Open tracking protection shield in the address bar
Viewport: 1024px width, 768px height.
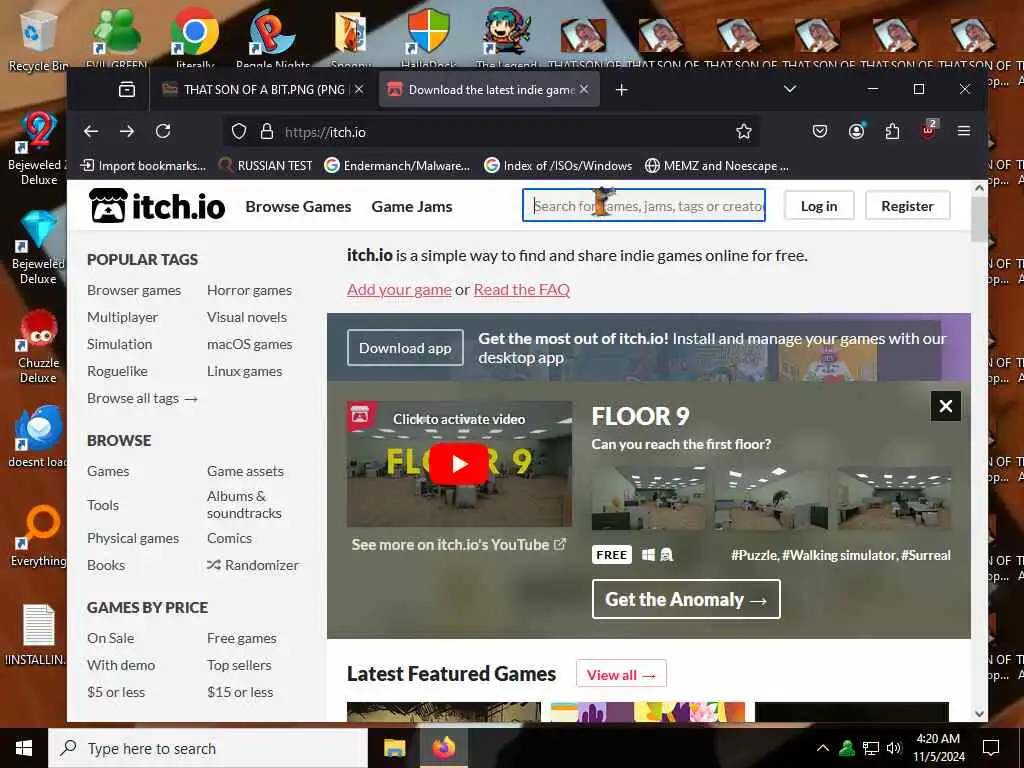(239, 132)
